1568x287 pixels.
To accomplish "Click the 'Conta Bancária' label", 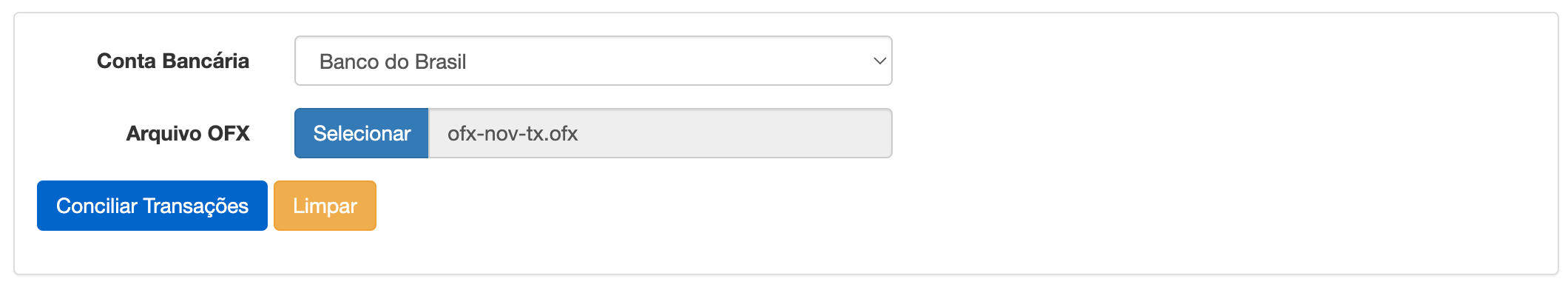I will (173, 61).
